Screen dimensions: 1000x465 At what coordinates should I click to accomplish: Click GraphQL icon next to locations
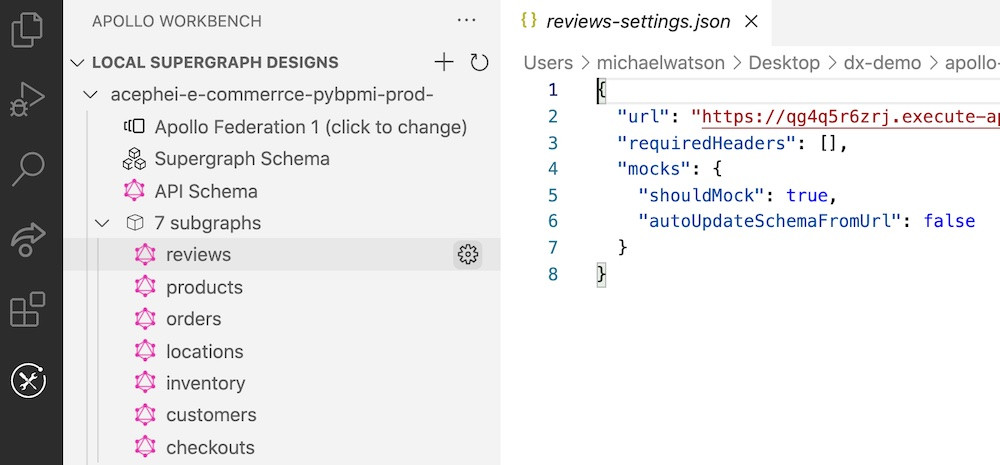click(145, 351)
